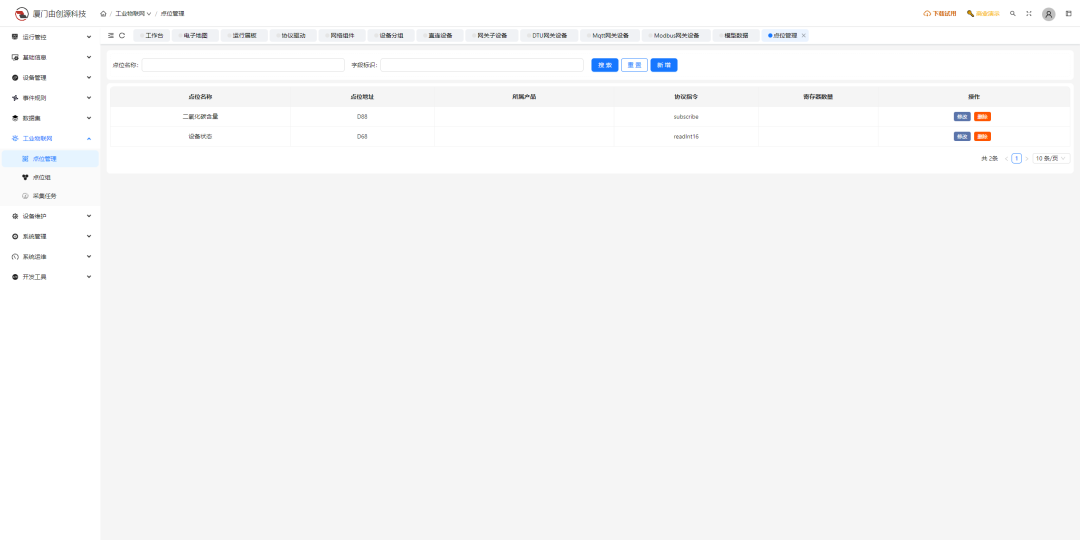Open the 10 条/页 page size dropdown
This screenshot has width=1080, height=540.
coord(1052,158)
